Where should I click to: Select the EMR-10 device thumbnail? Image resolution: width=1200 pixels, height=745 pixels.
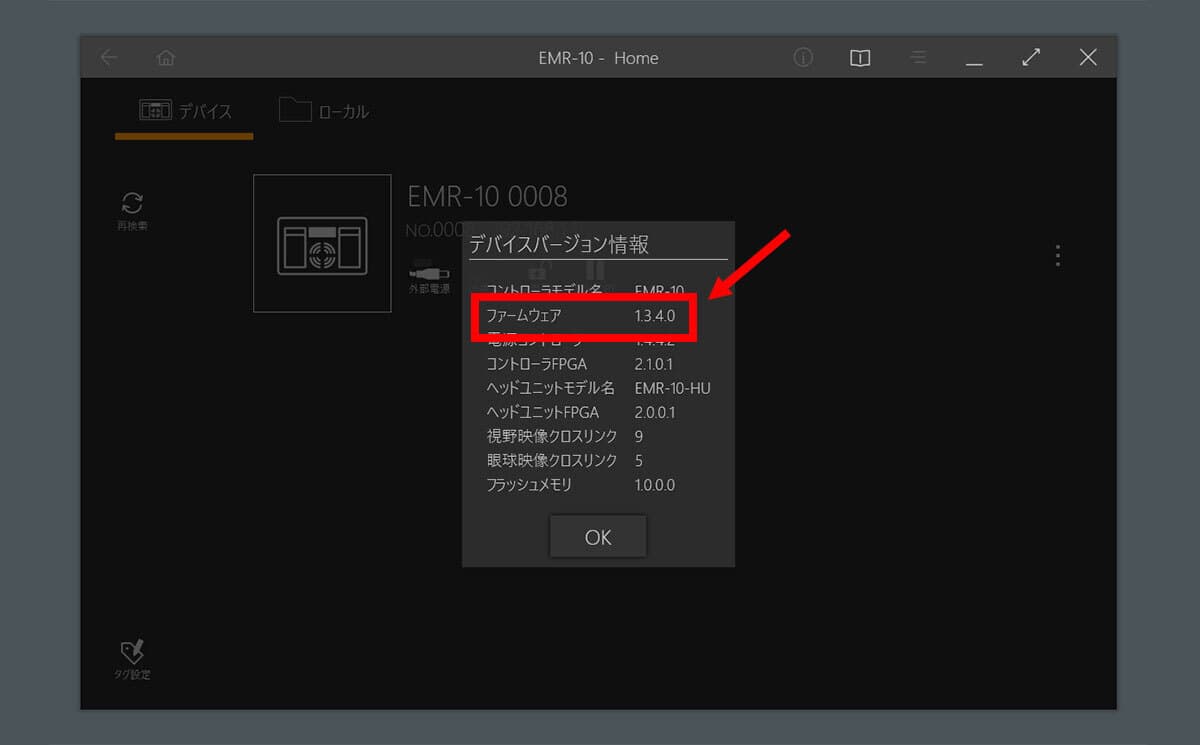pyautogui.click(x=322, y=244)
